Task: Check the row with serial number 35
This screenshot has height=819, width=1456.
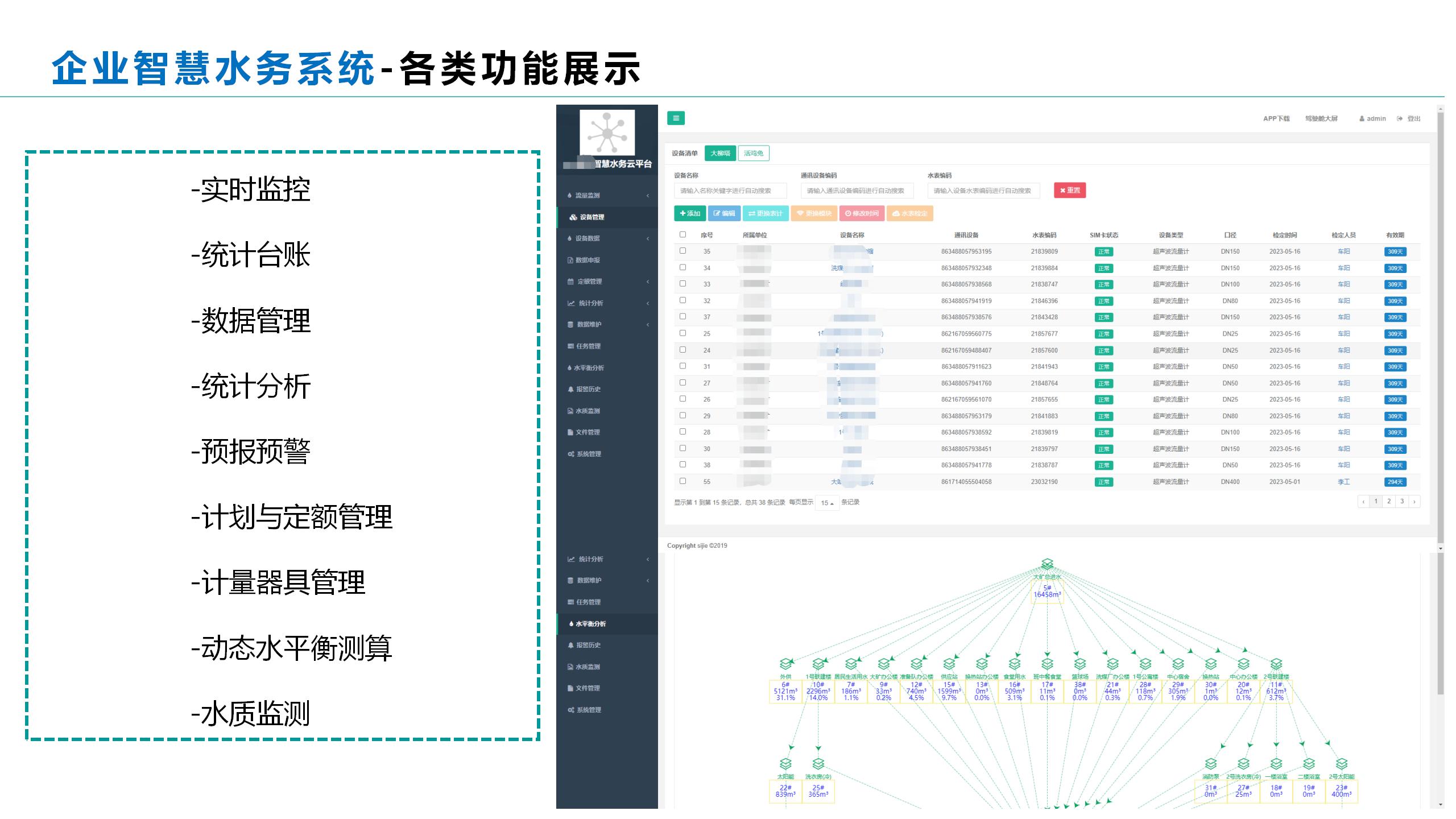Action: tap(683, 251)
